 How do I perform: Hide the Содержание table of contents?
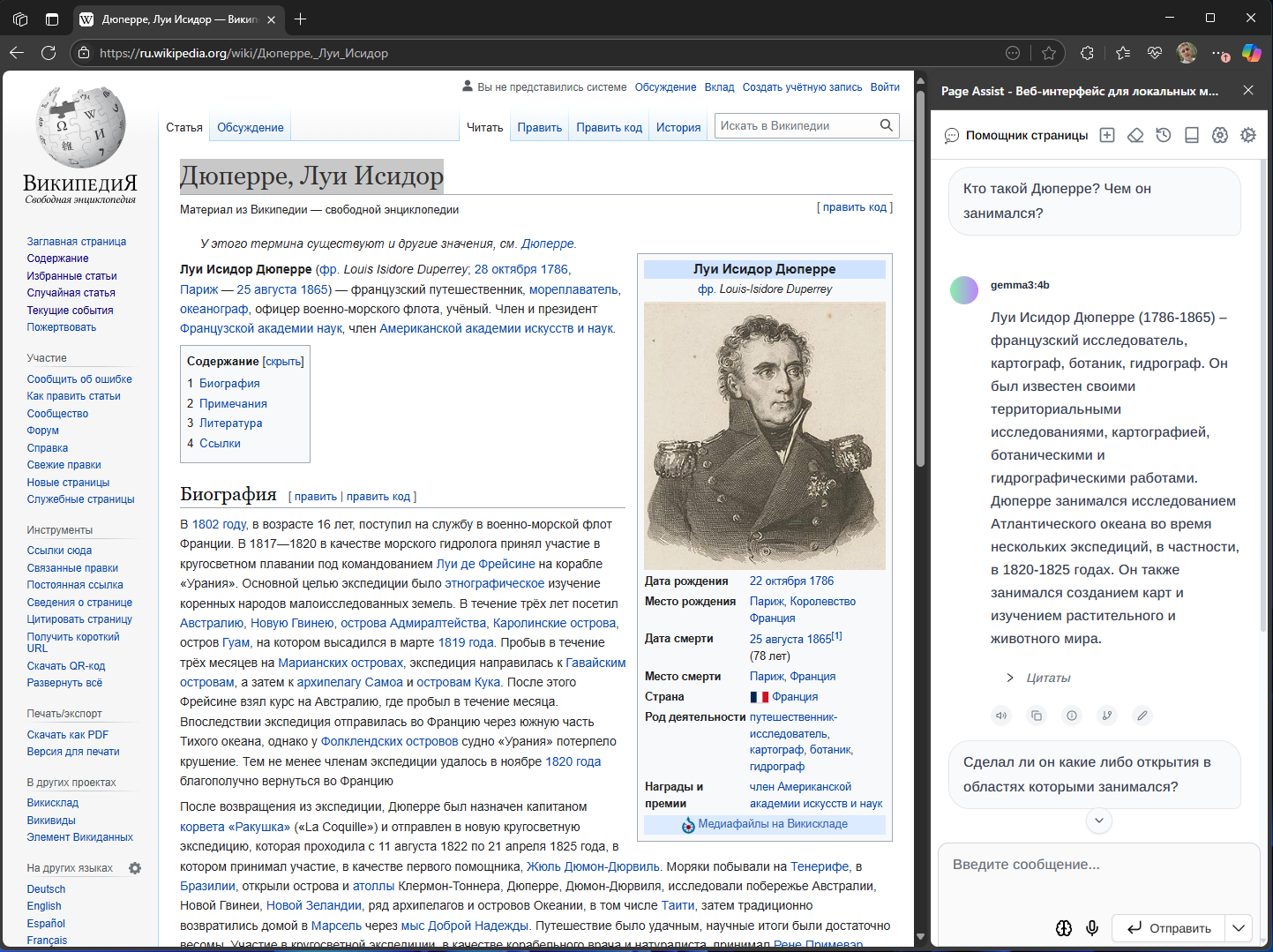tap(283, 362)
